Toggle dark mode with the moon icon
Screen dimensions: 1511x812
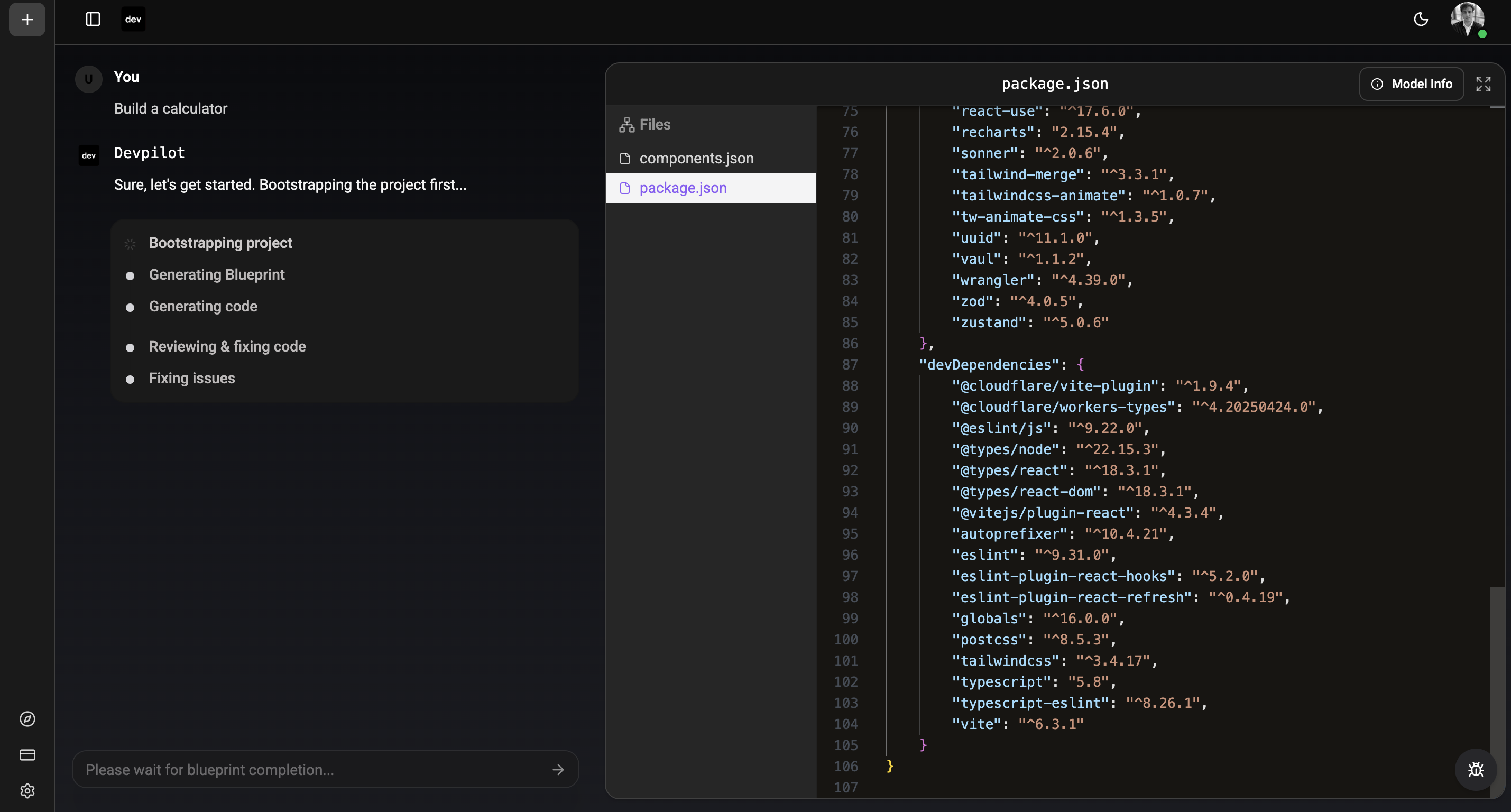click(1421, 20)
